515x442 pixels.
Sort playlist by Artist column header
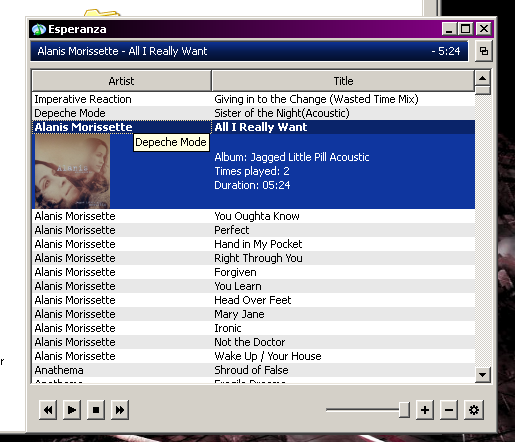pyautogui.click(x=122, y=81)
